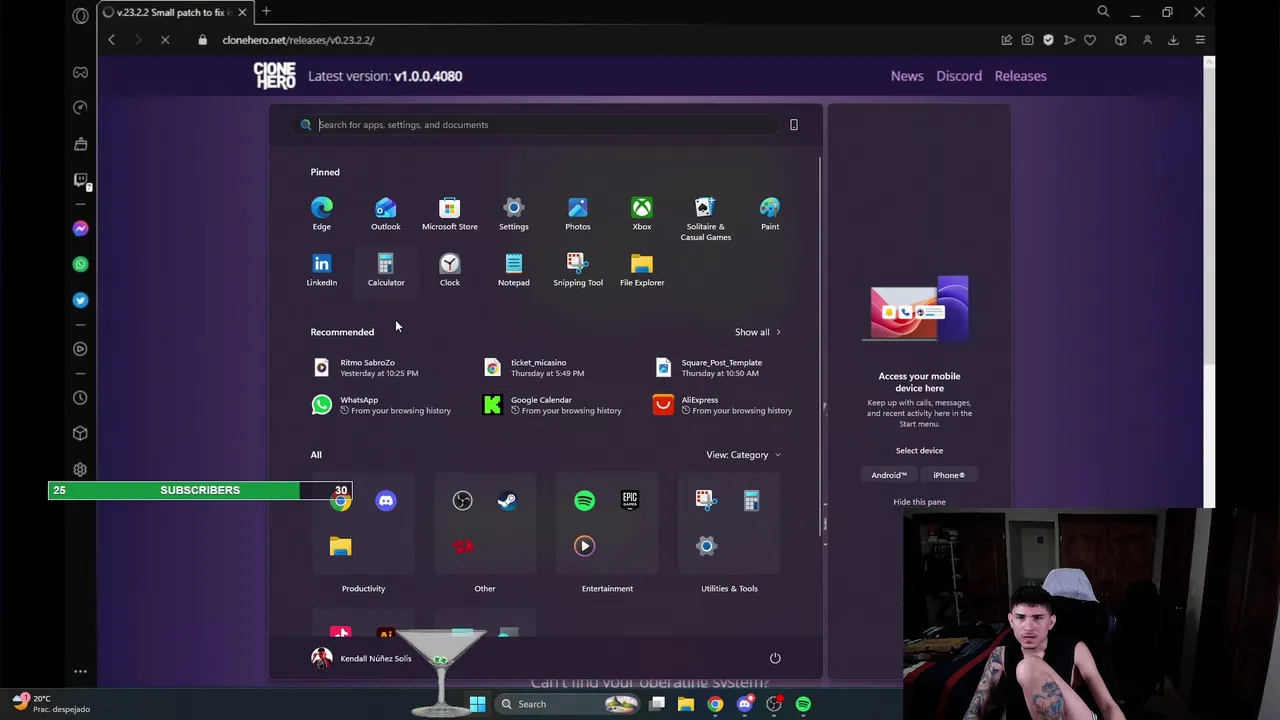Launch Notepad from pinned apps

[513, 269]
